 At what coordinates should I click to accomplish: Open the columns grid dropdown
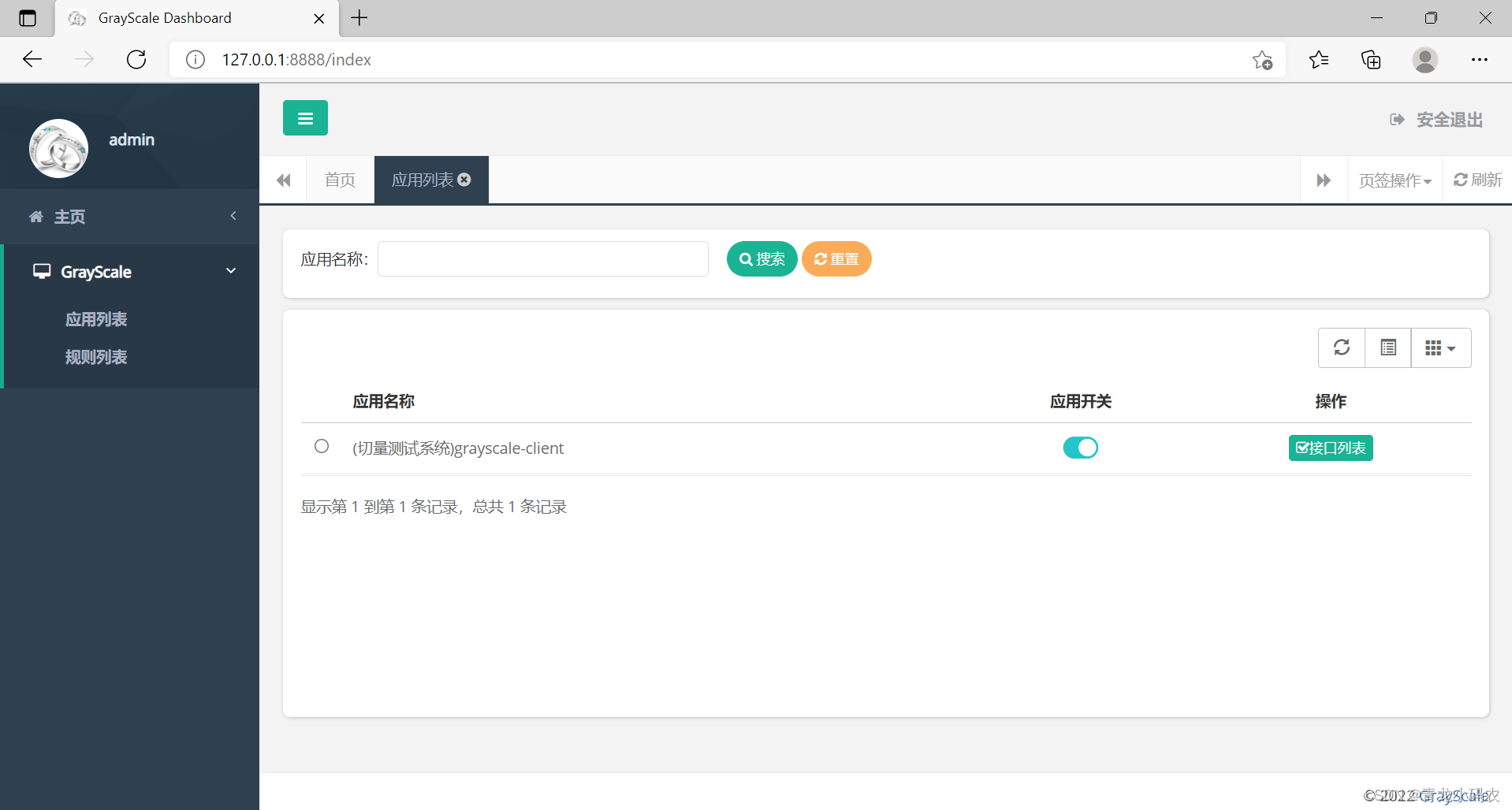point(1440,347)
